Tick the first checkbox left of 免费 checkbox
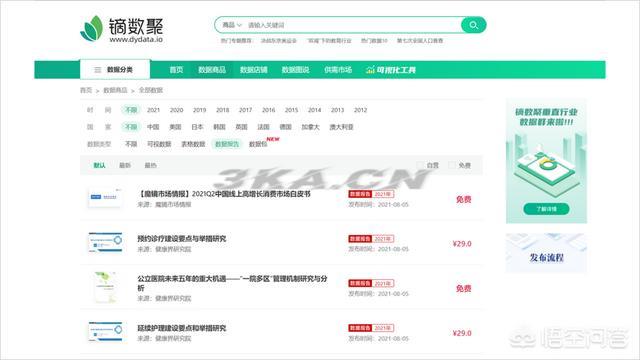This screenshot has width=640, height=360. (420, 165)
